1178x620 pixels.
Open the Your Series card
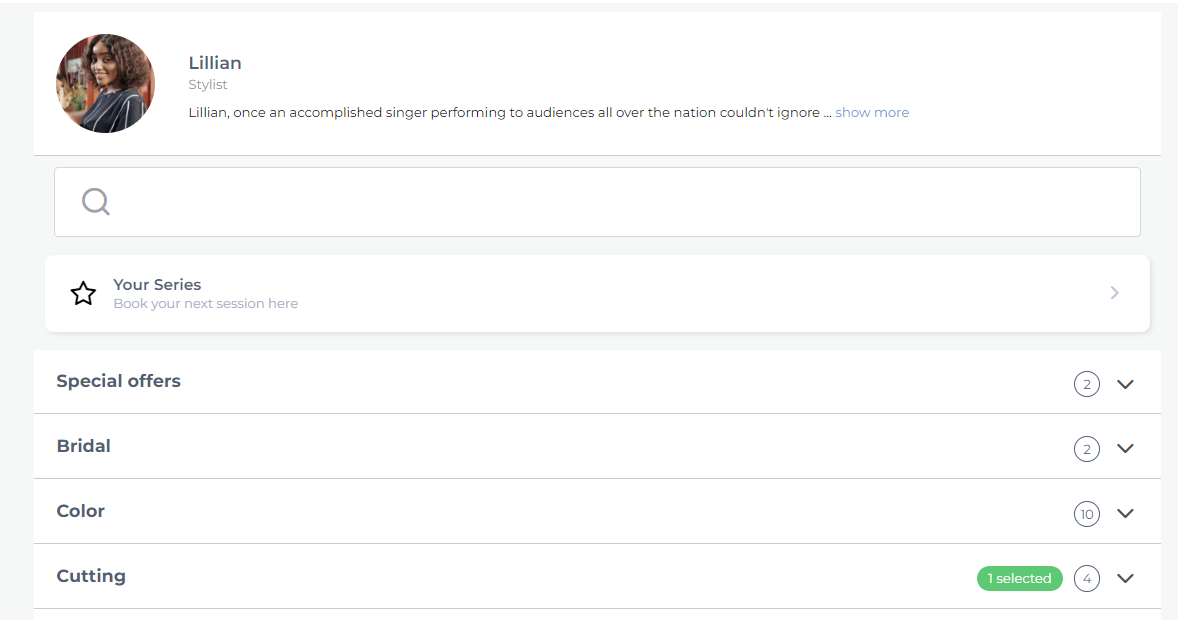point(597,293)
